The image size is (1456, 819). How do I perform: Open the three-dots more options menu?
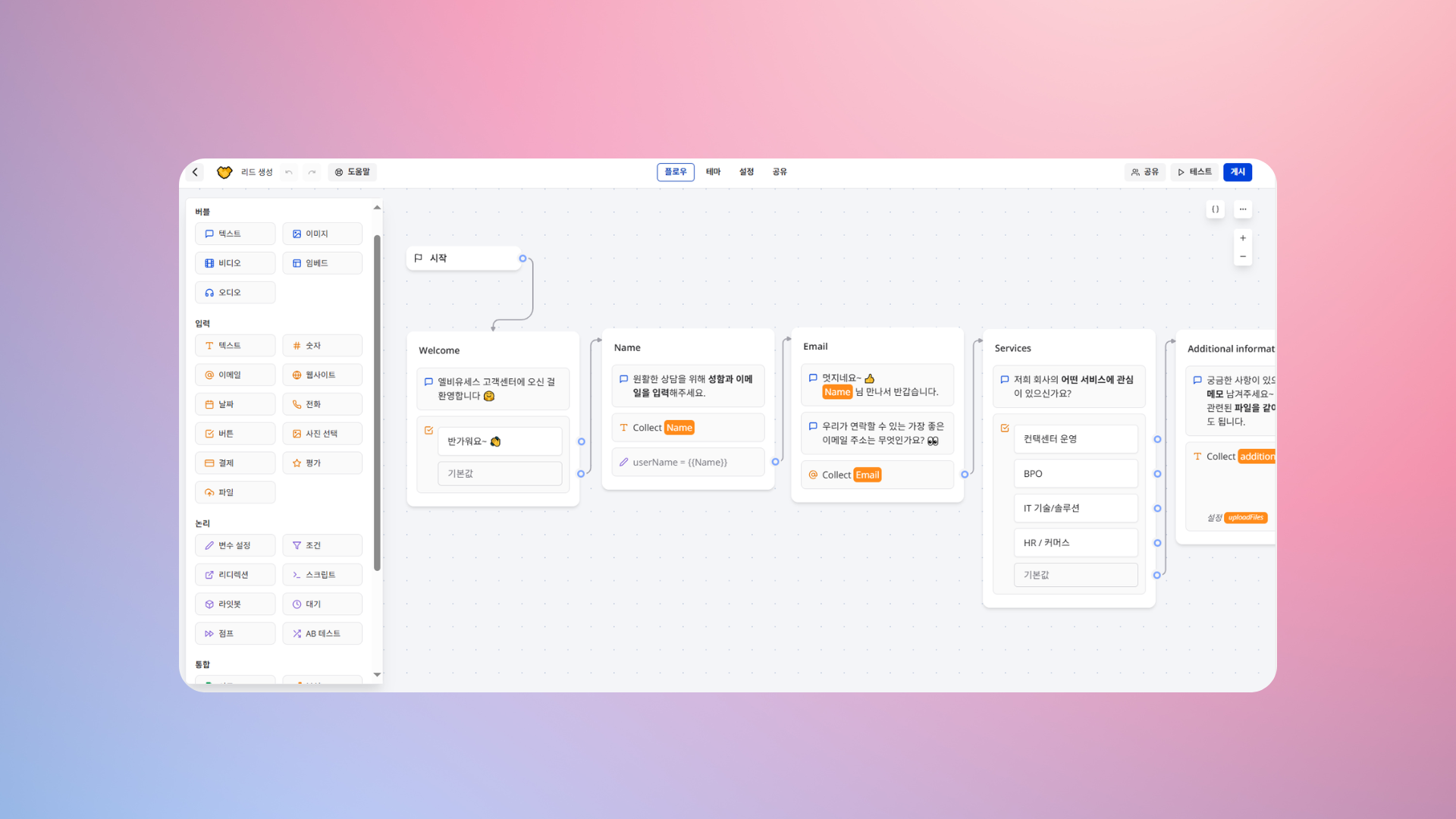[1242, 209]
